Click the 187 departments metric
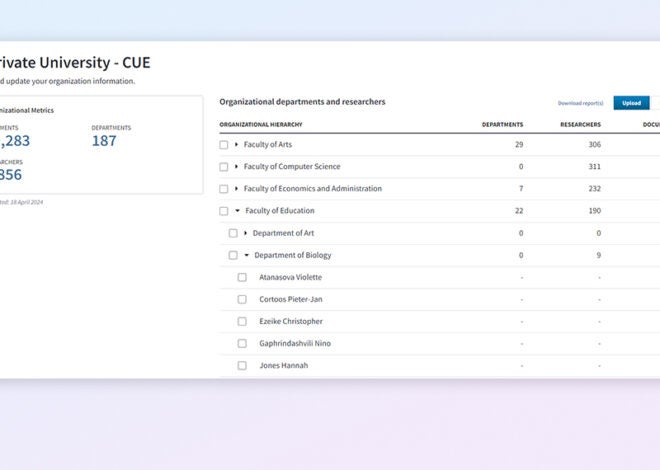The height and width of the screenshot is (470, 660). click(x=104, y=141)
